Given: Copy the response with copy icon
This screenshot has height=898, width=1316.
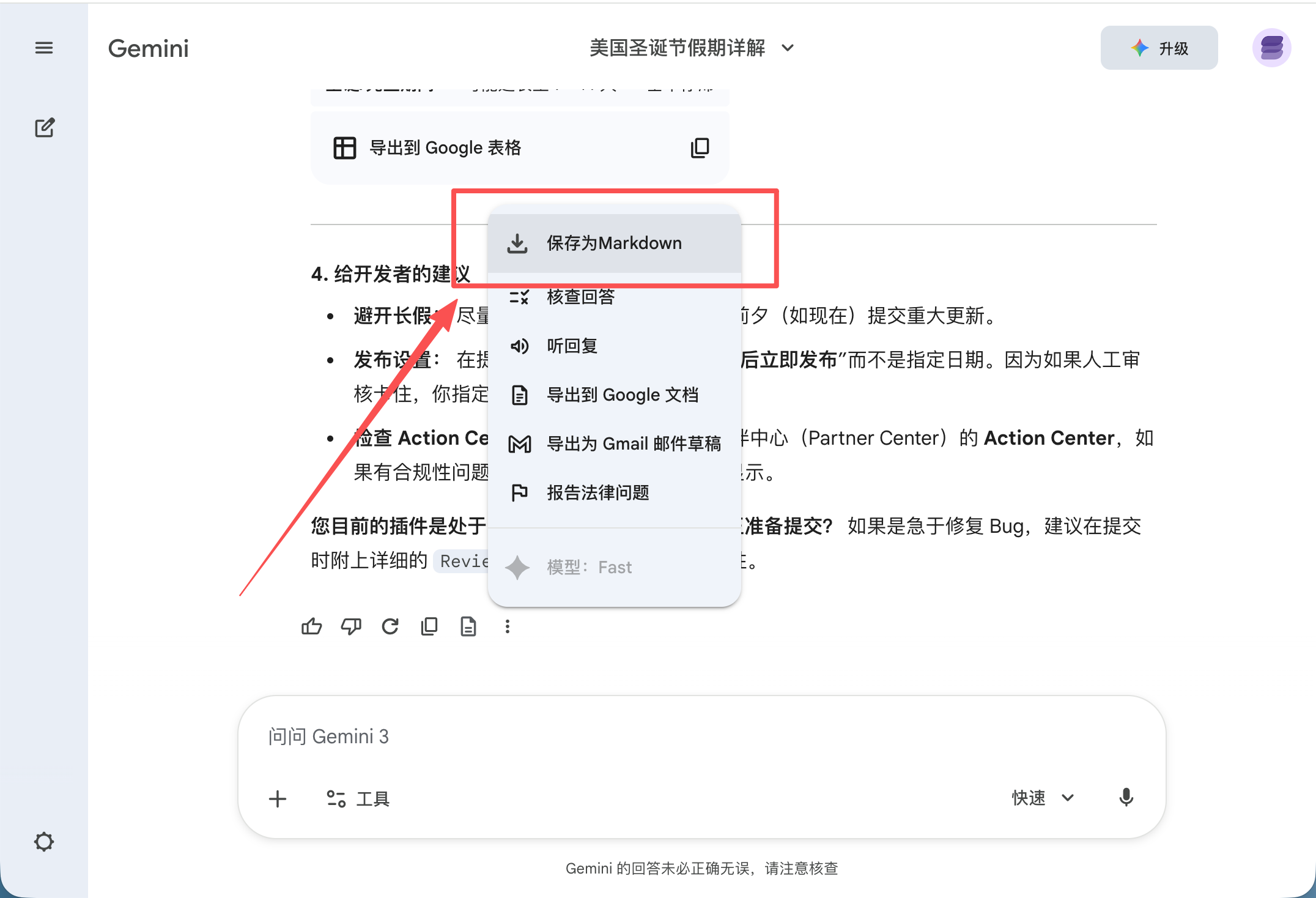Looking at the screenshot, I should coord(429,626).
